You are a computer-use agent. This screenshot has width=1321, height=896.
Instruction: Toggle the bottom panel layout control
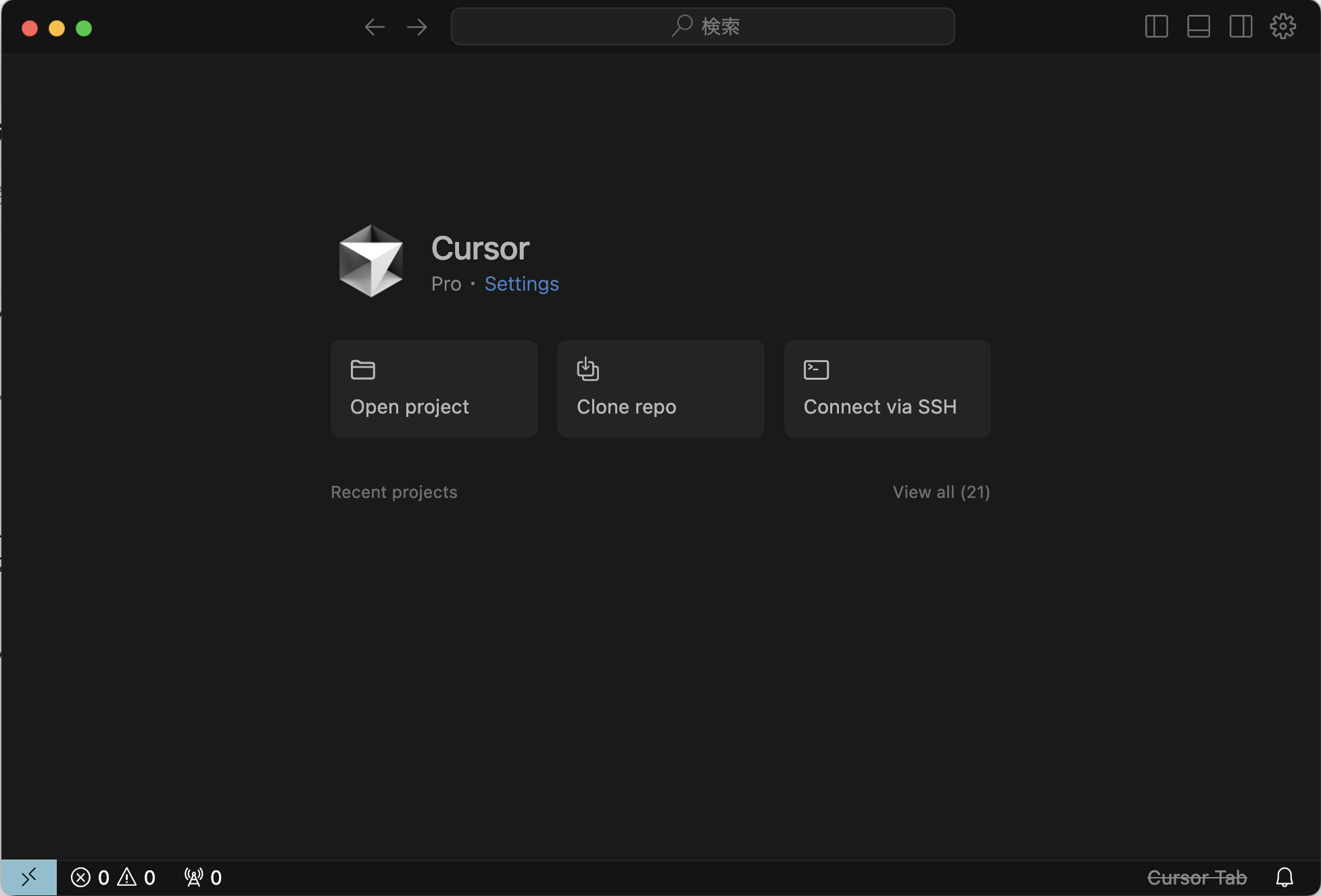[x=1198, y=26]
